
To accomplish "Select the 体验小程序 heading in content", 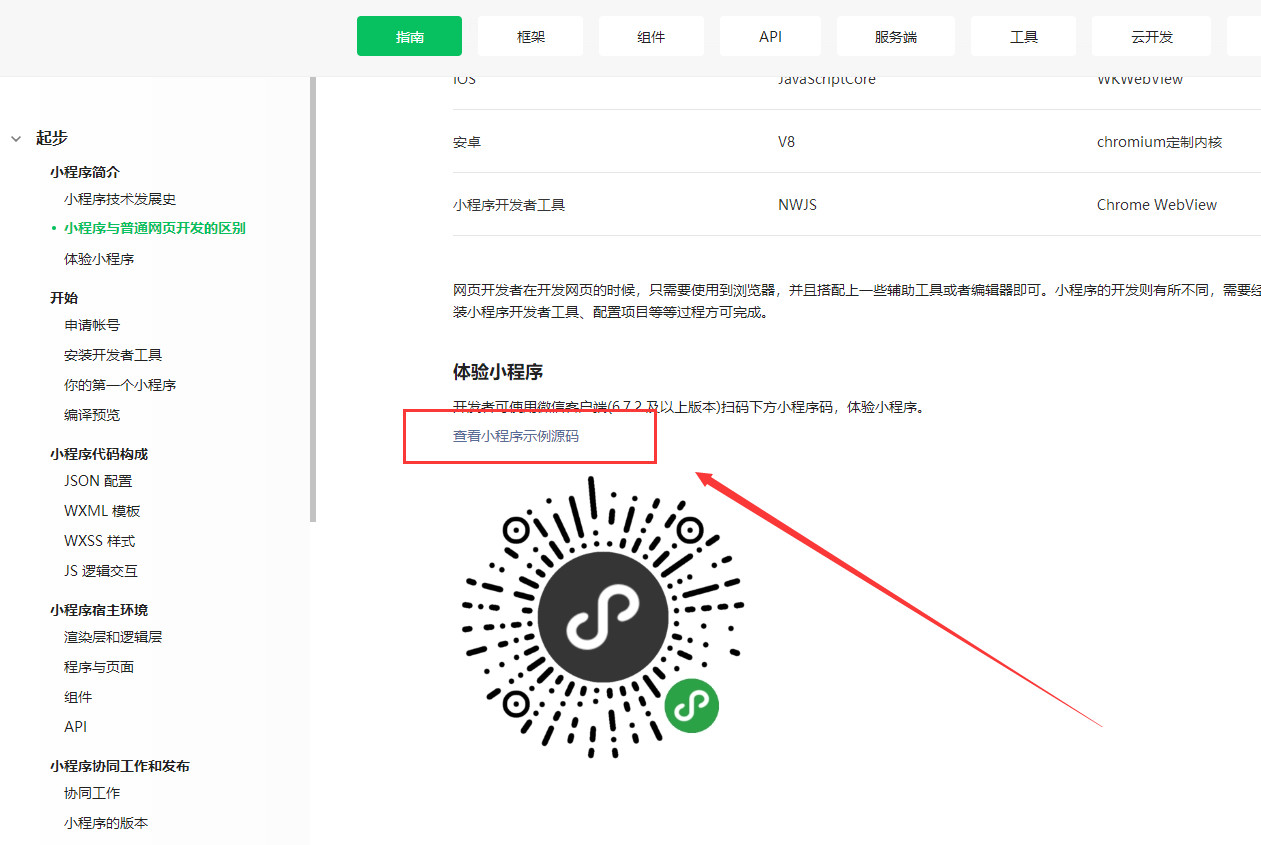I will click(x=498, y=372).
